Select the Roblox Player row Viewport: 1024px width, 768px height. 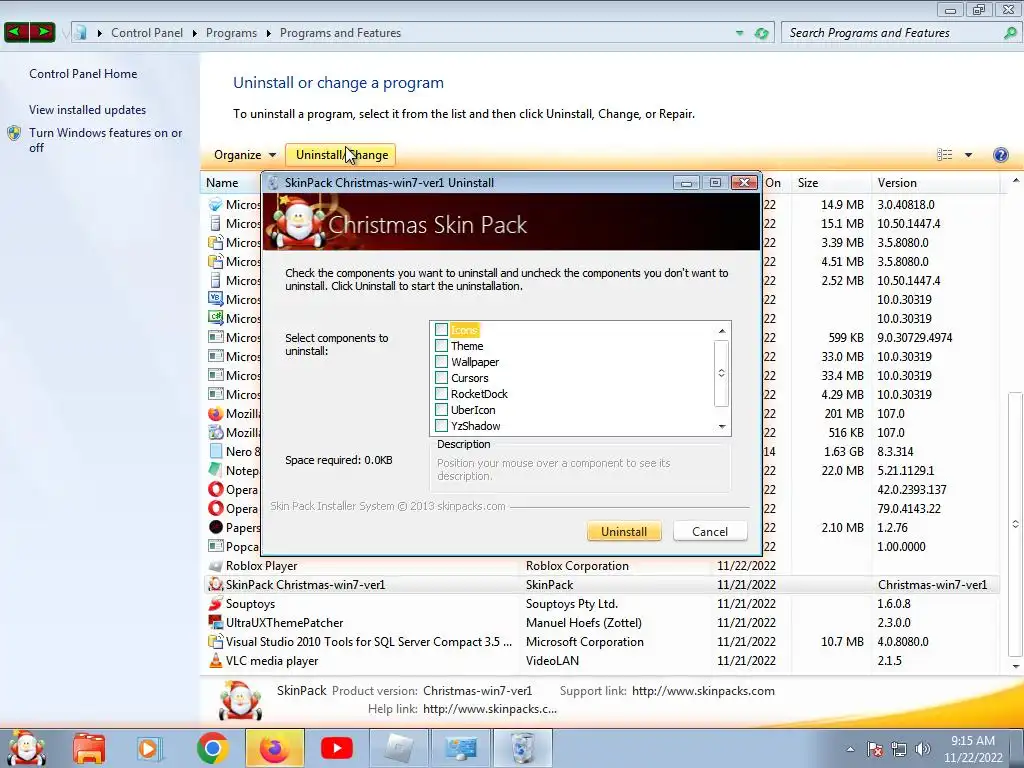(x=601, y=566)
